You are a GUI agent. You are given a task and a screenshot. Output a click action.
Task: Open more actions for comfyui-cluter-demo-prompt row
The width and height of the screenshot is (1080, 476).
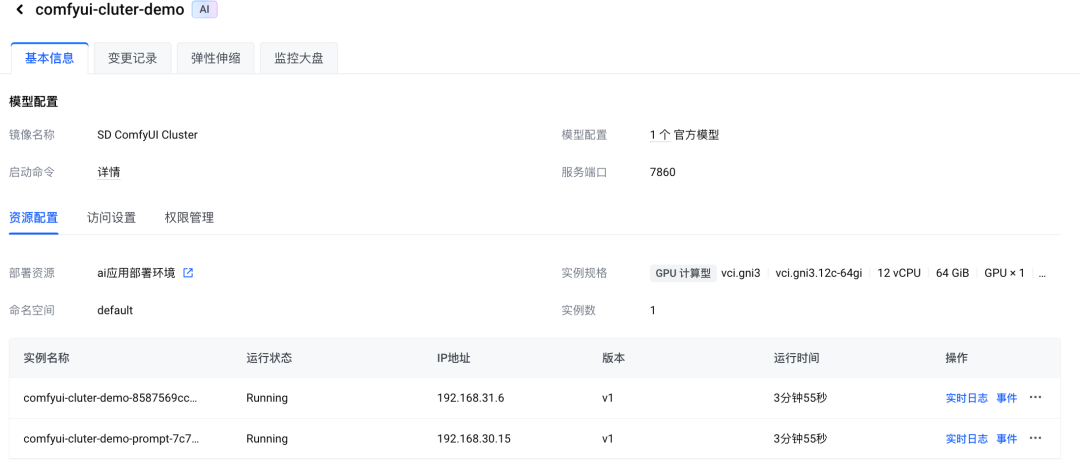pyautogui.click(x=1035, y=438)
